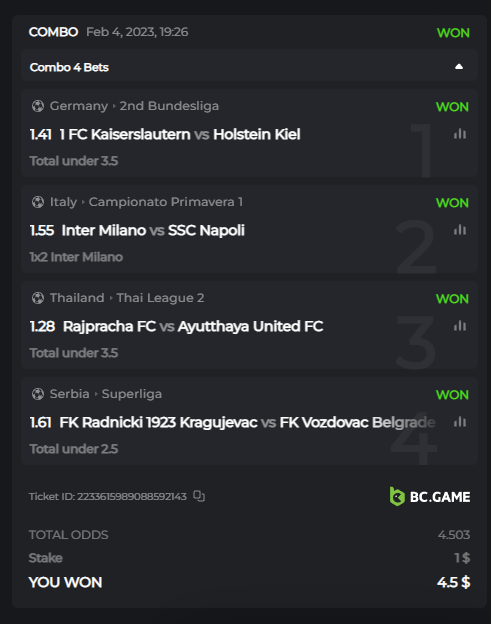491x624 pixels.
Task: Open stats icon for Rajpracha vs Ayutthaya match
Action: tap(460, 326)
